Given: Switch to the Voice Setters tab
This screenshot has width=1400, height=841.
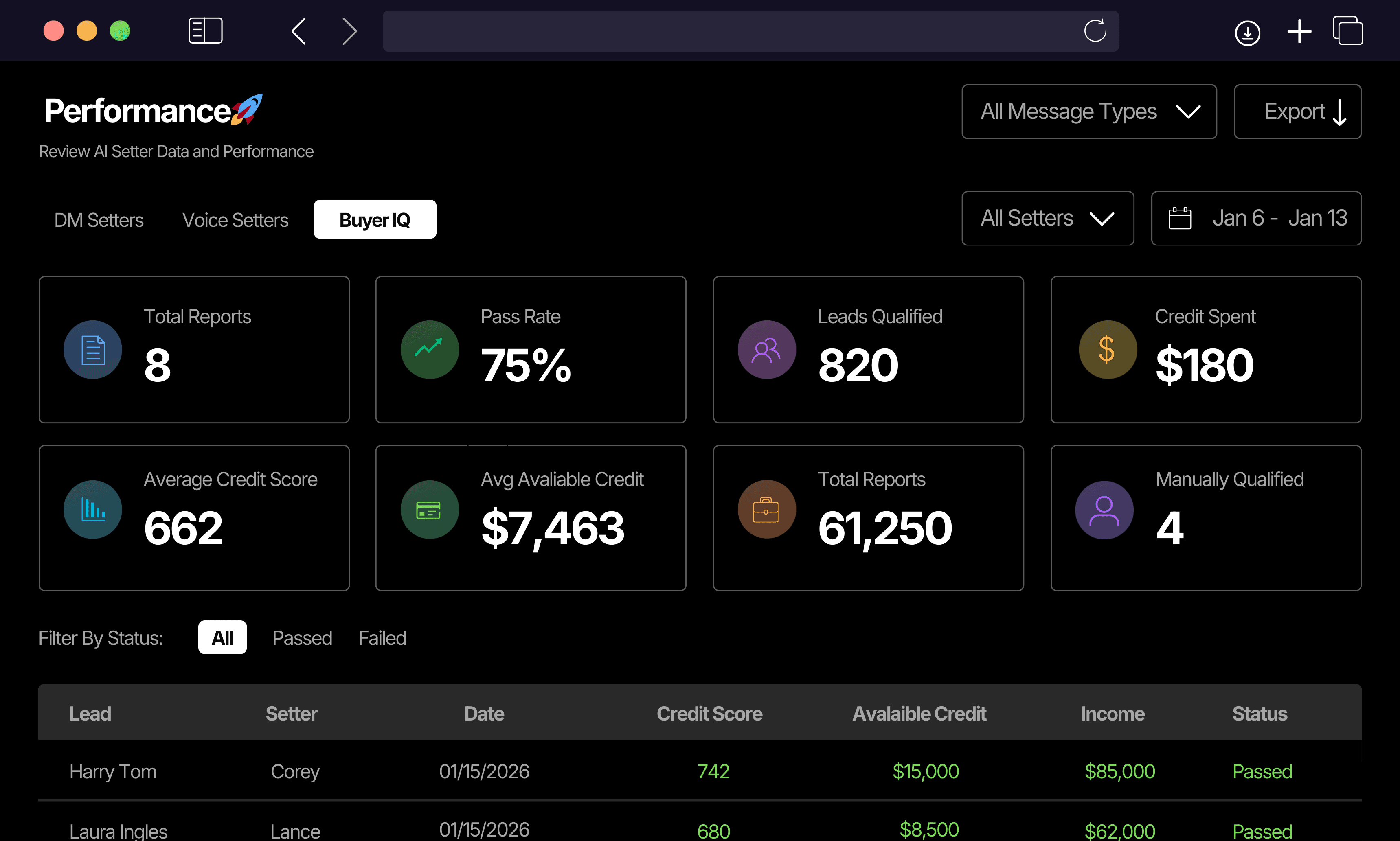Looking at the screenshot, I should (x=235, y=220).
